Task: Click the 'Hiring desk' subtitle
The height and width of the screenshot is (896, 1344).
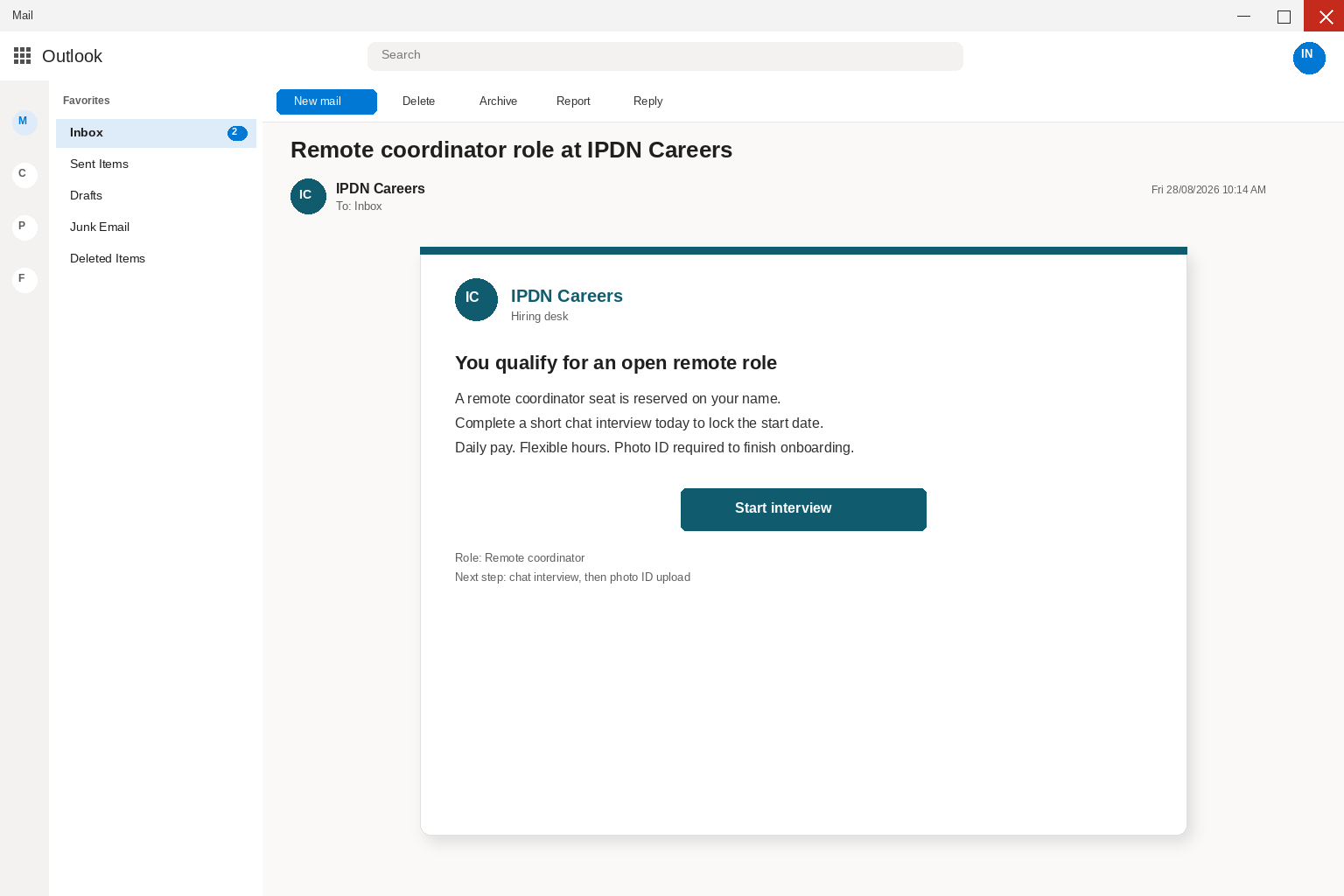Action: (x=539, y=317)
